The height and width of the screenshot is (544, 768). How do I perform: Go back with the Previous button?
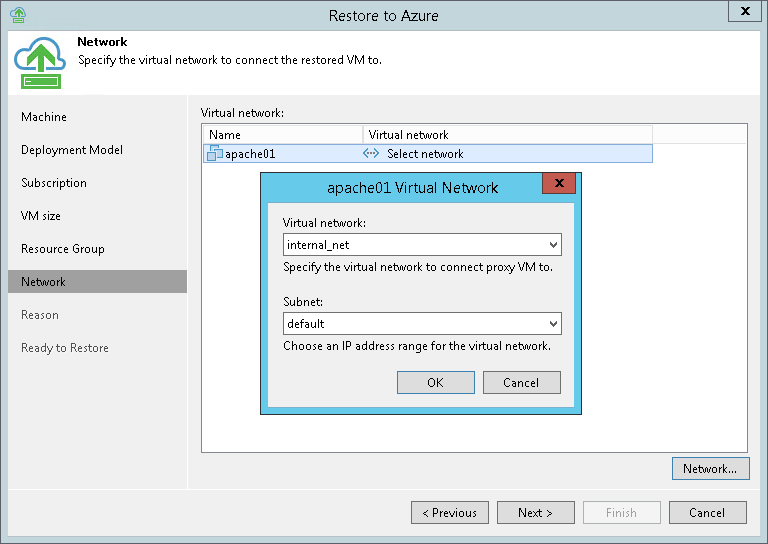pyautogui.click(x=450, y=513)
